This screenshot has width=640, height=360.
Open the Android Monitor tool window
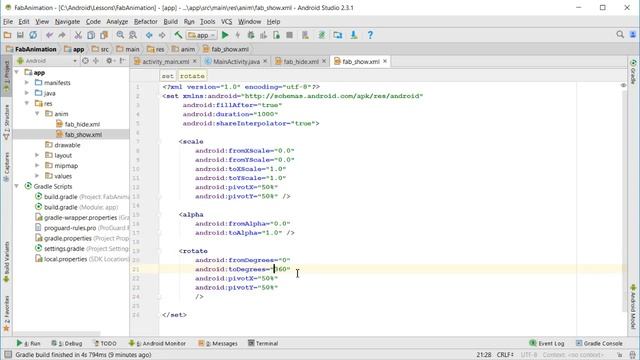(157, 343)
